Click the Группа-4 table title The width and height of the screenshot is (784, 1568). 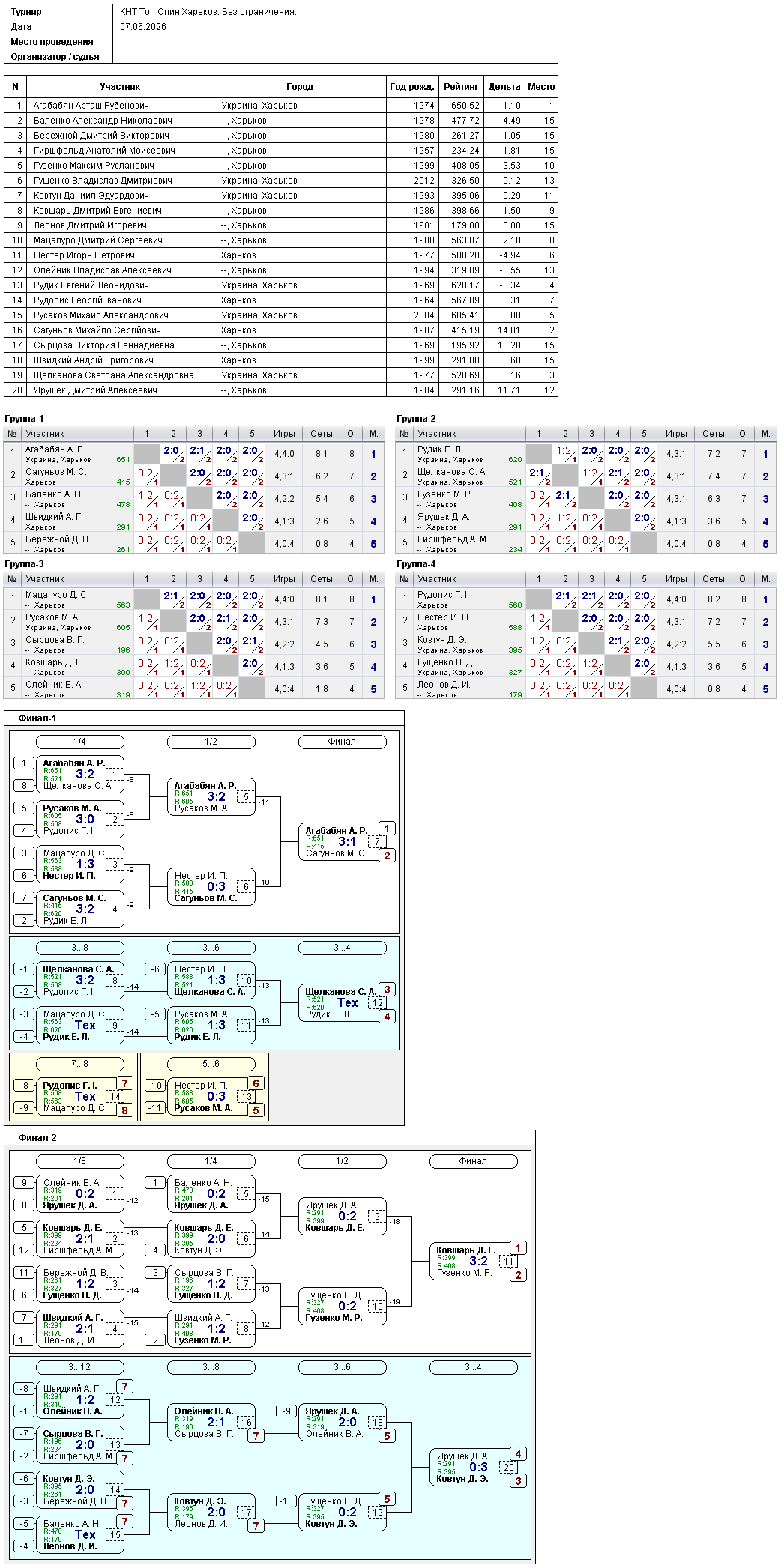[x=416, y=564]
